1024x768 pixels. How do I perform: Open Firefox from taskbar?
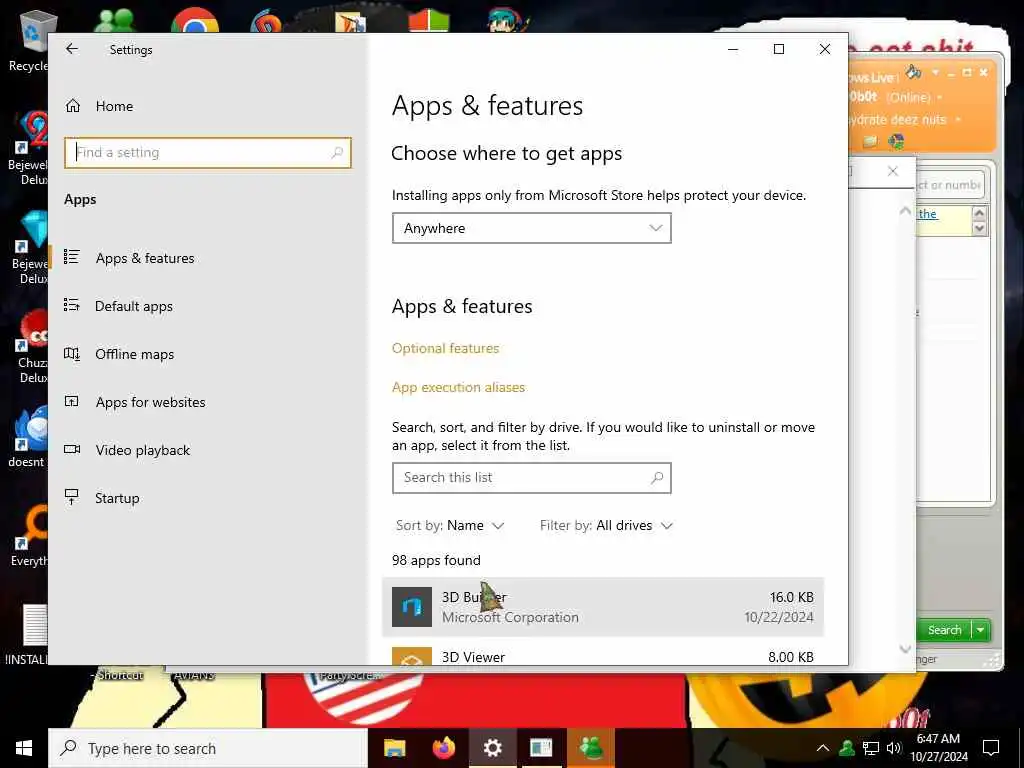[x=443, y=748]
